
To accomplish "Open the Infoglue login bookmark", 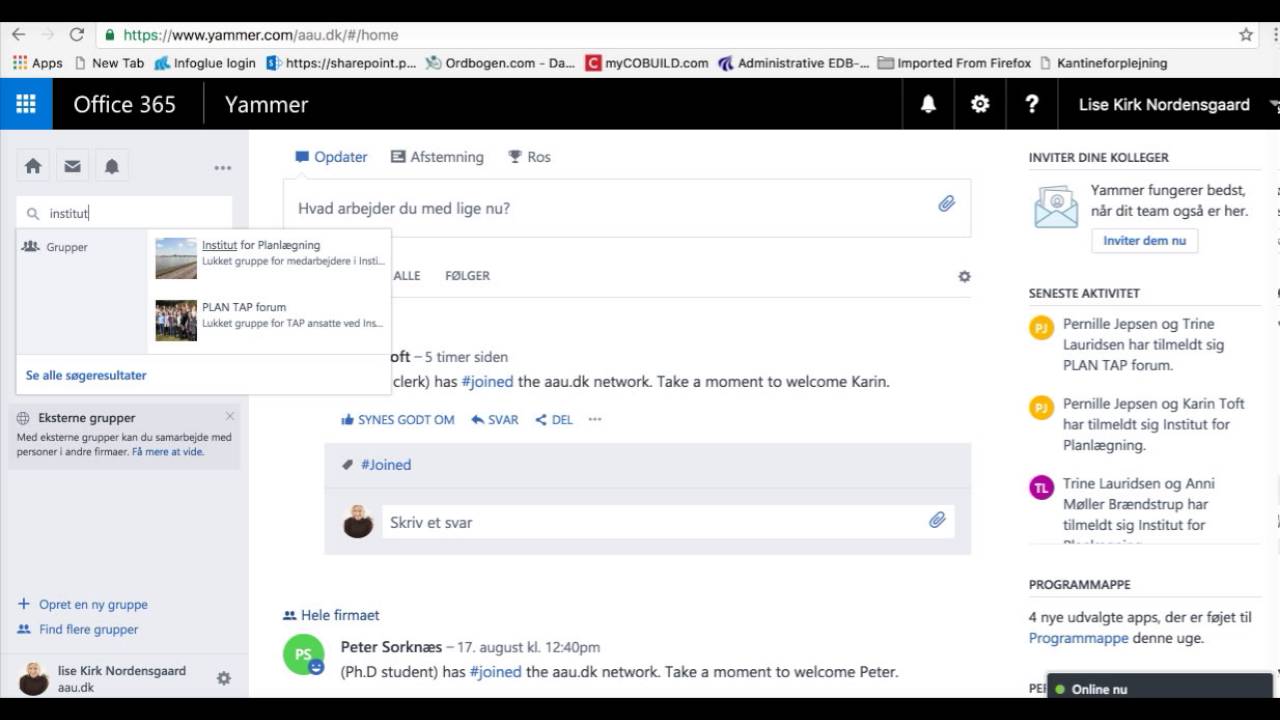I will pos(204,63).
